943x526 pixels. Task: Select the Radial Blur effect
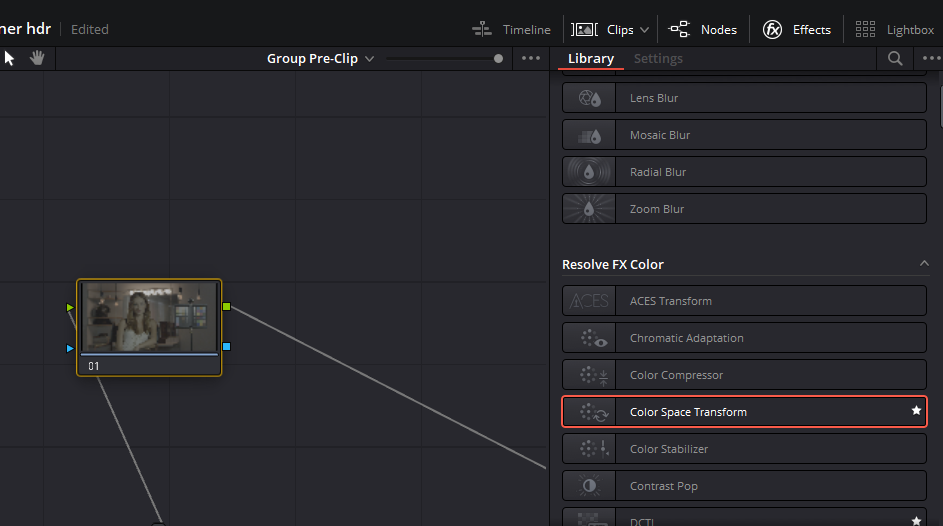(x=744, y=172)
